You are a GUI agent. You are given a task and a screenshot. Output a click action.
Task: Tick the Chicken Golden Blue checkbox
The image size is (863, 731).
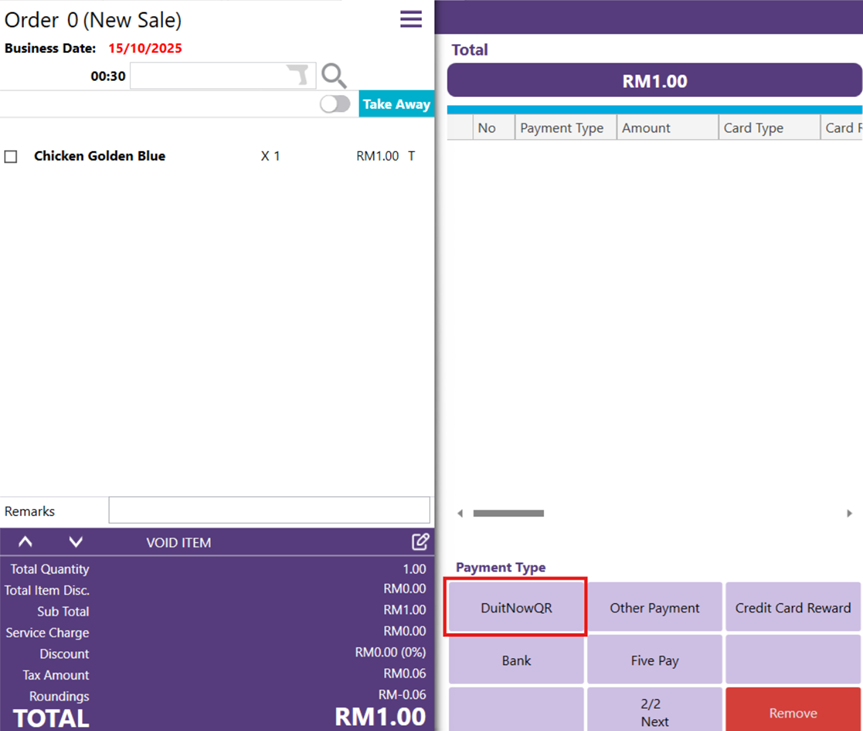click(11, 157)
